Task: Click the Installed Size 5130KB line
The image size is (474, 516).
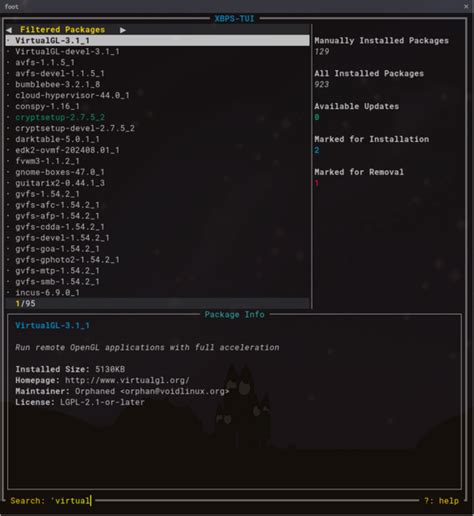Action: [x=70, y=369]
